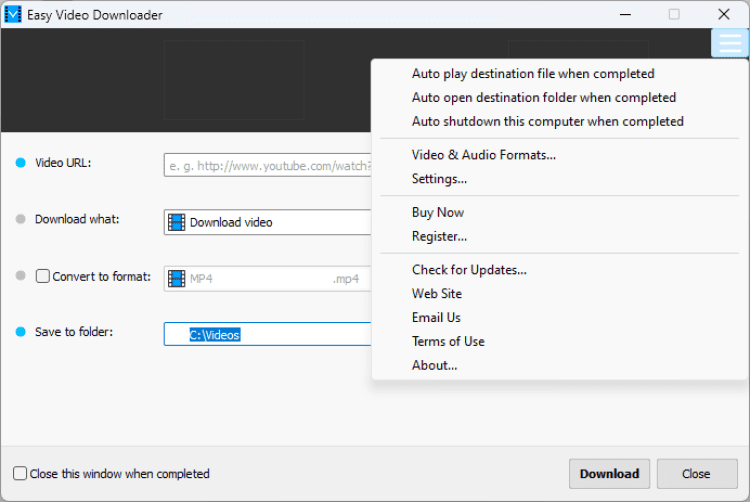Toggle Auto open destination folder when completed
Screen dimensions: 750x502
[559, 98]
